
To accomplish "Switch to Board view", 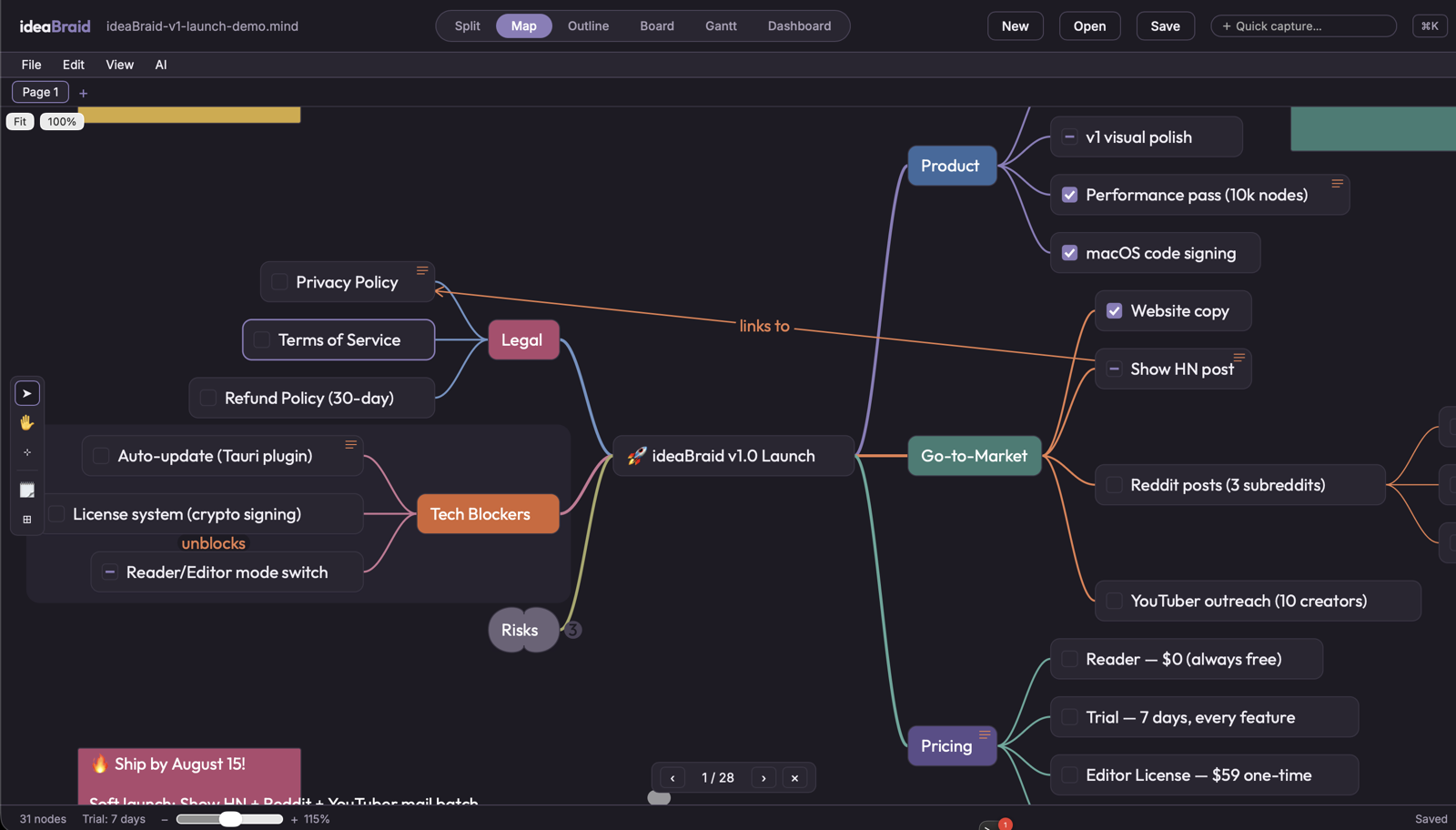I will 657,25.
